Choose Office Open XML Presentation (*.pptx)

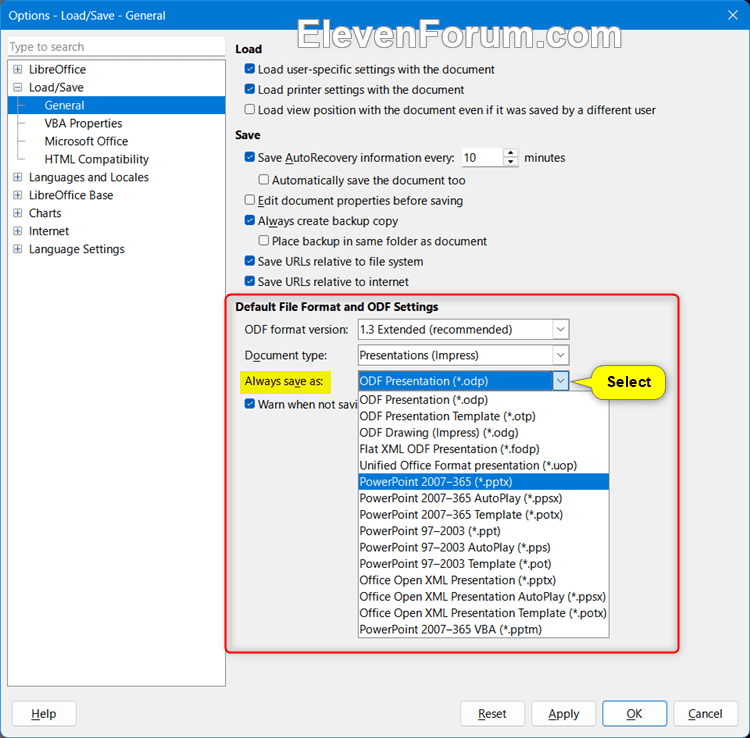click(x=484, y=580)
